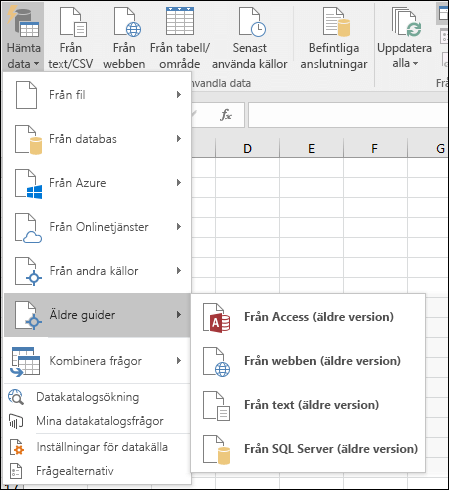
Task: Click the formula bar input field
Action: [x=348, y=115]
